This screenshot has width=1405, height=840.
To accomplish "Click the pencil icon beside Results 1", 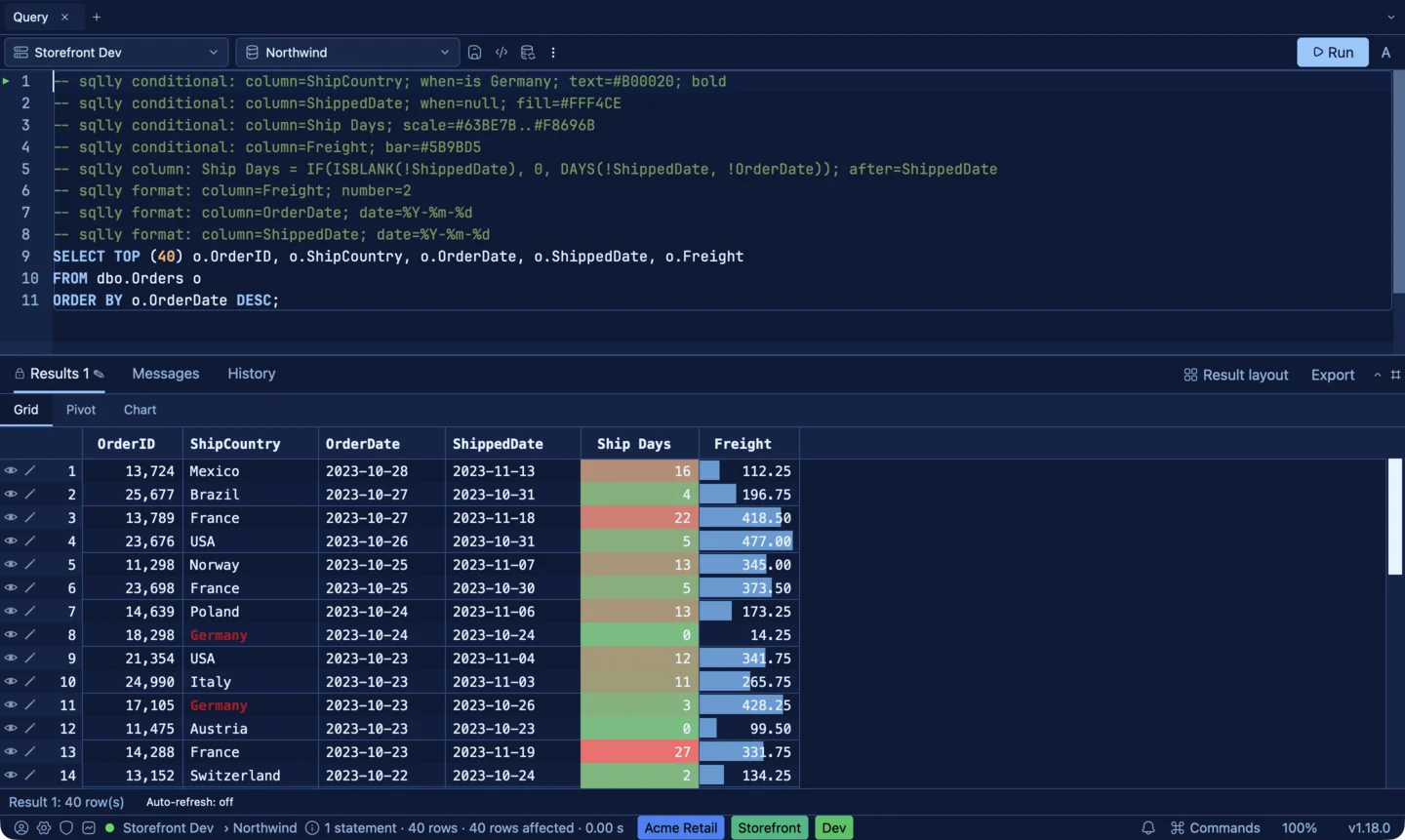I will pyautogui.click(x=99, y=374).
